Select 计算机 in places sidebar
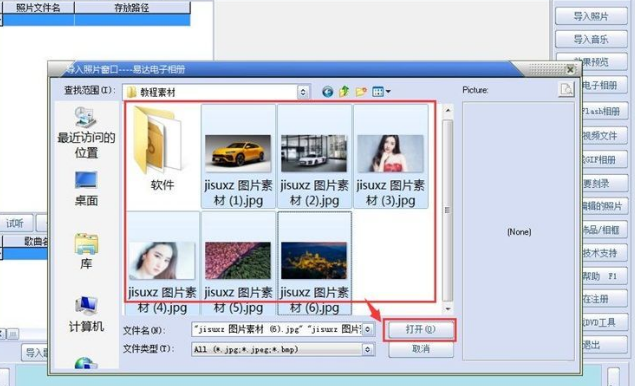Image resolution: width=635 pixels, height=386 pixels. [x=86, y=315]
